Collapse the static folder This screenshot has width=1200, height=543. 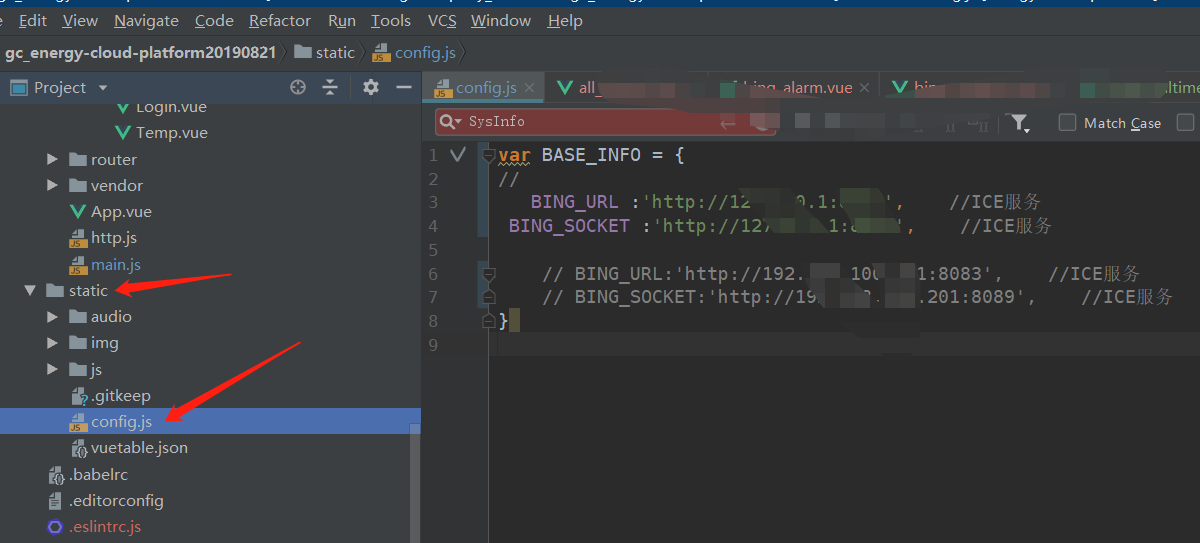tap(30, 290)
